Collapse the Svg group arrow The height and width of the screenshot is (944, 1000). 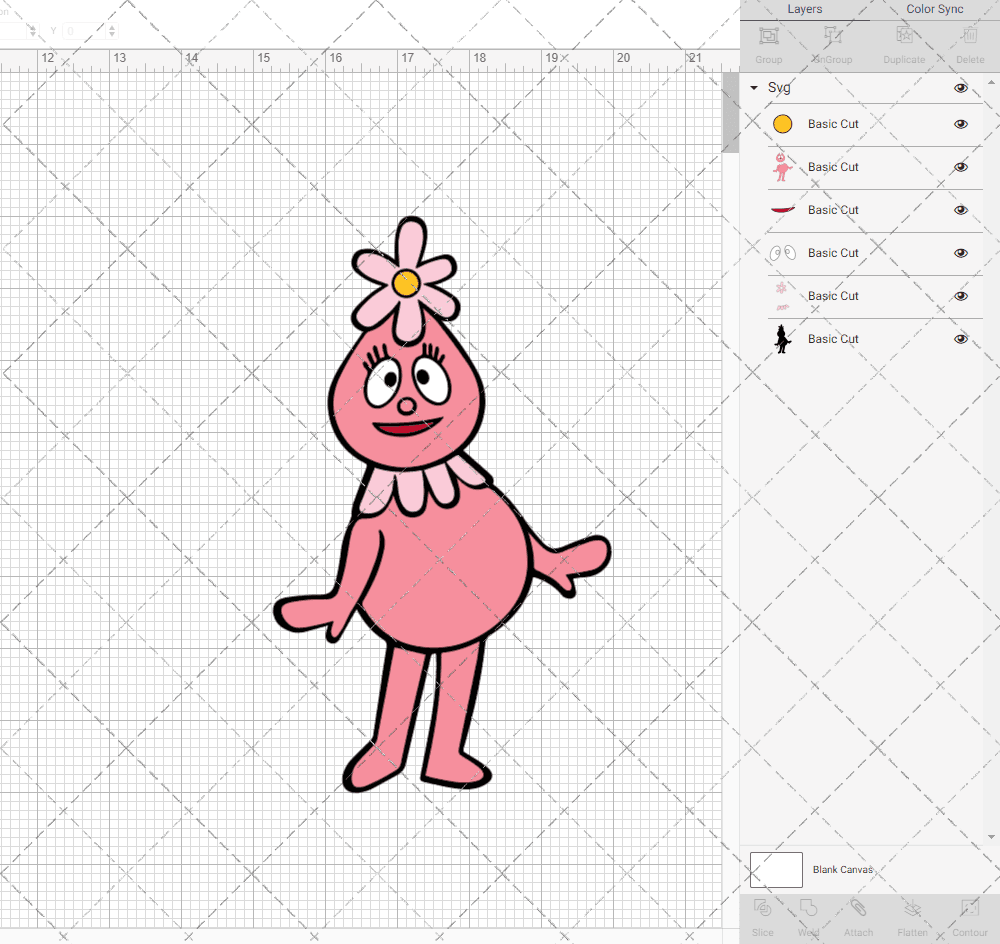[754, 88]
